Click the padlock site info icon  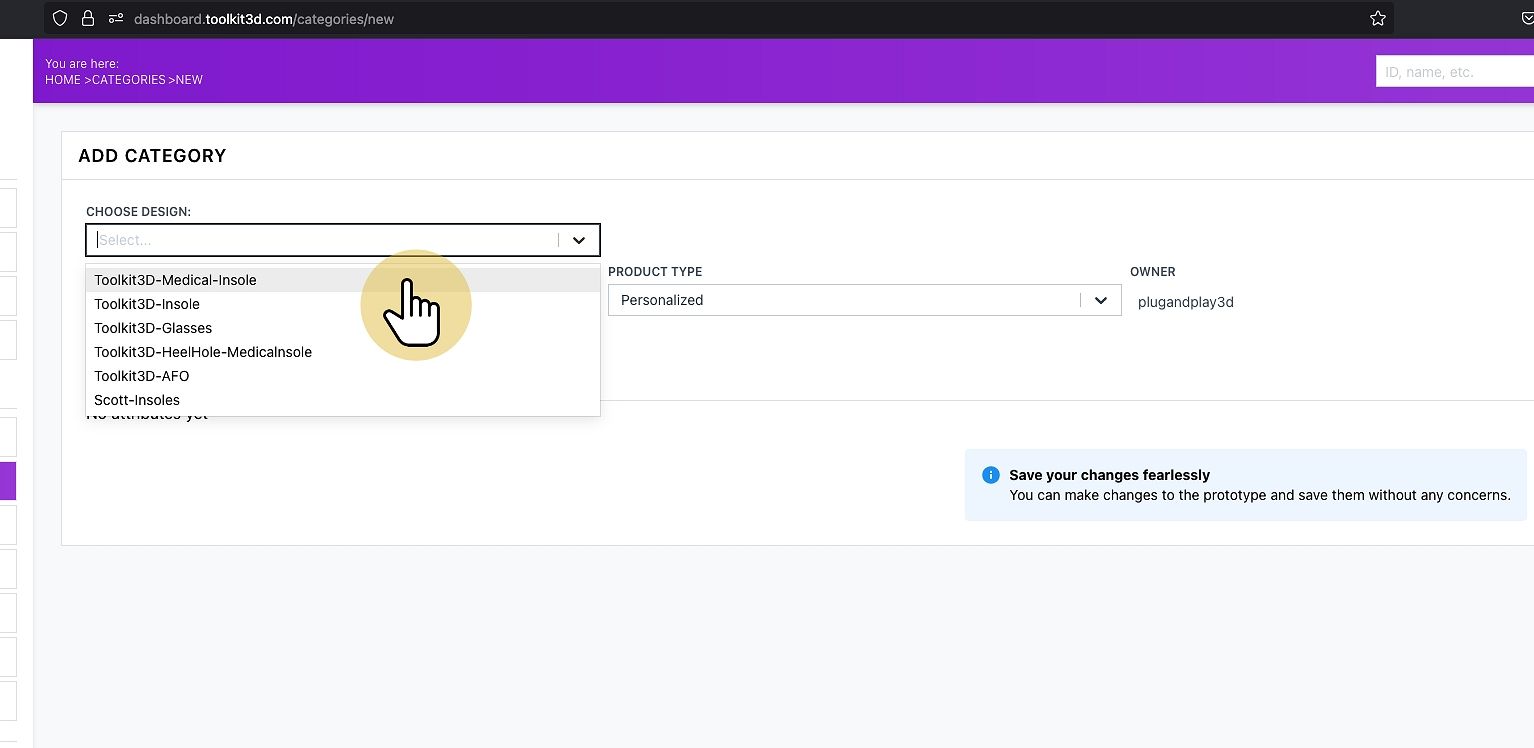[x=88, y=18]
